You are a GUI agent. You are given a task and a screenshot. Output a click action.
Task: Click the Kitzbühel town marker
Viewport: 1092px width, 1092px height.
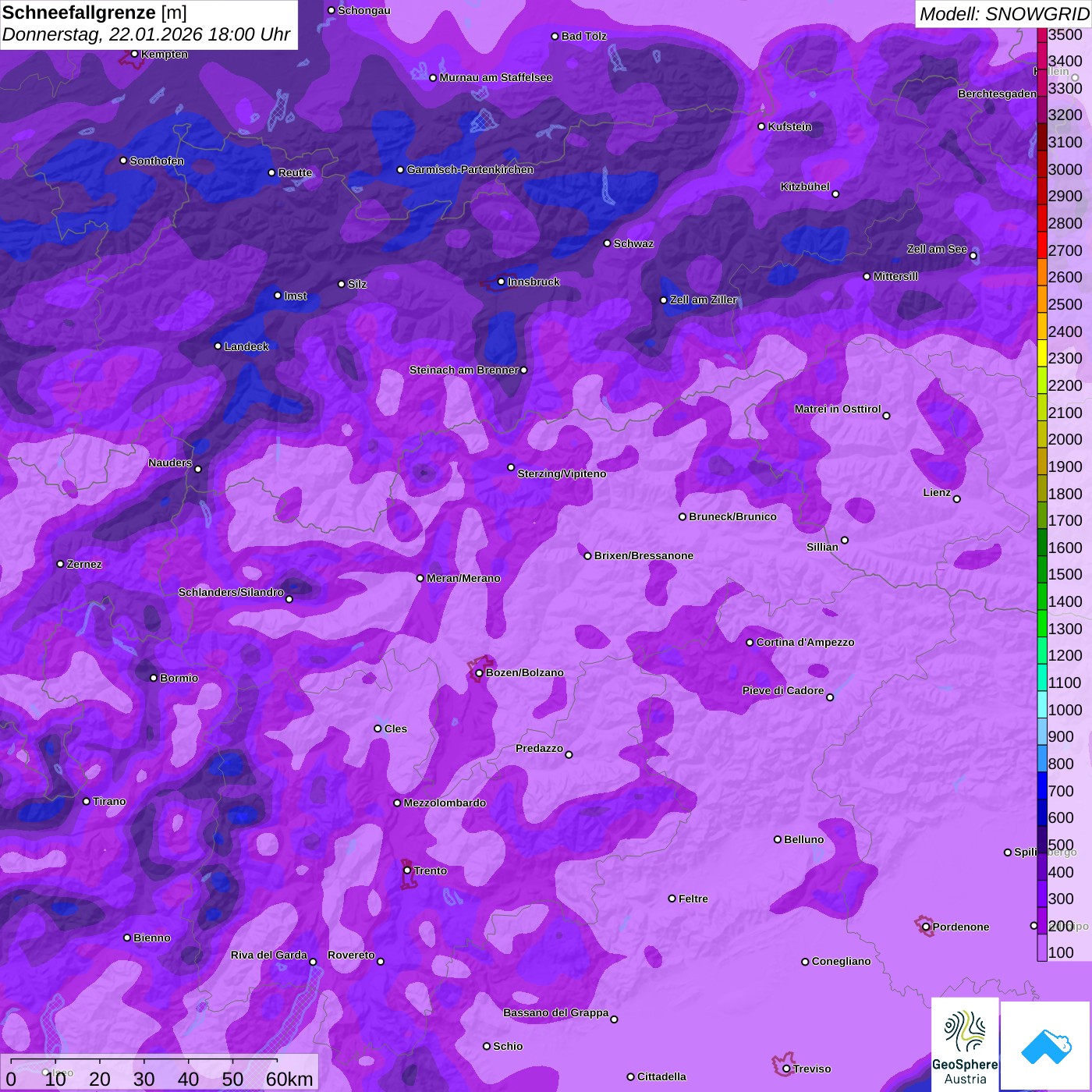(835, 194)
